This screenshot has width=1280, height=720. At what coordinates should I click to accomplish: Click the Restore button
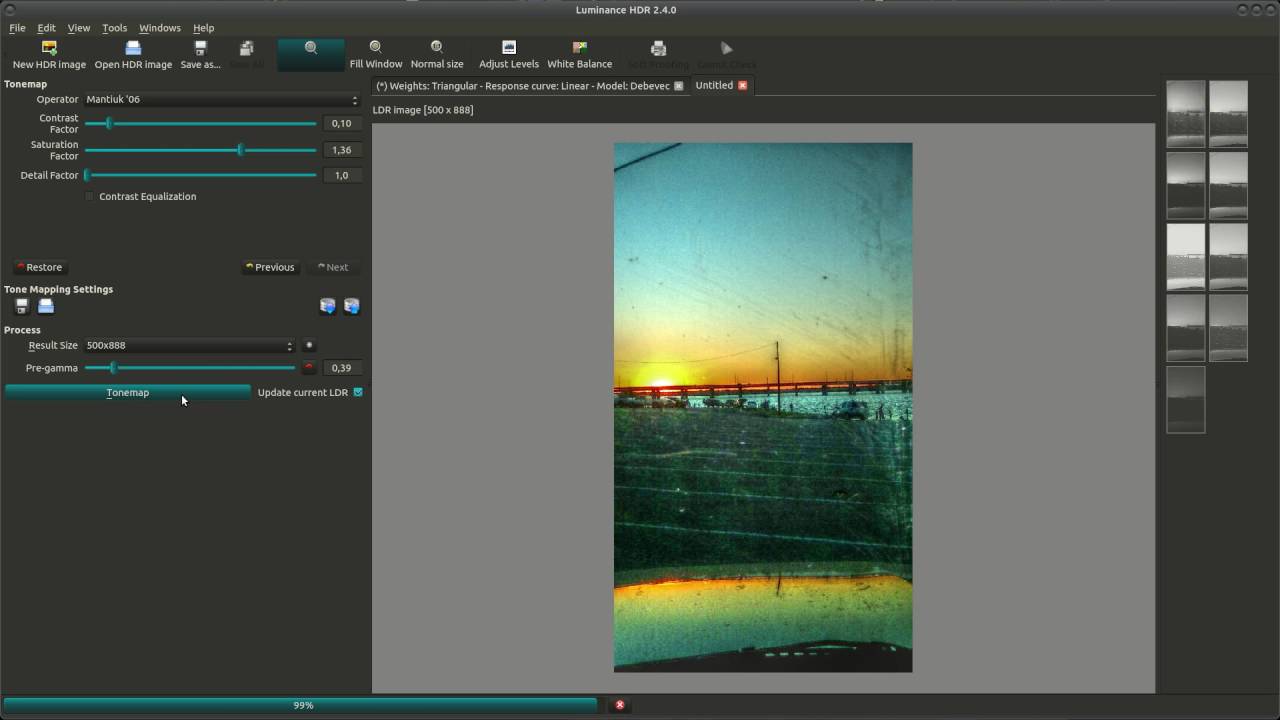(x=40, y=267)
